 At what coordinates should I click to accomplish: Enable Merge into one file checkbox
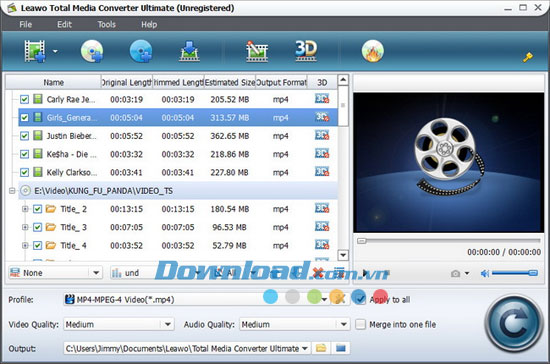point(360,324)
